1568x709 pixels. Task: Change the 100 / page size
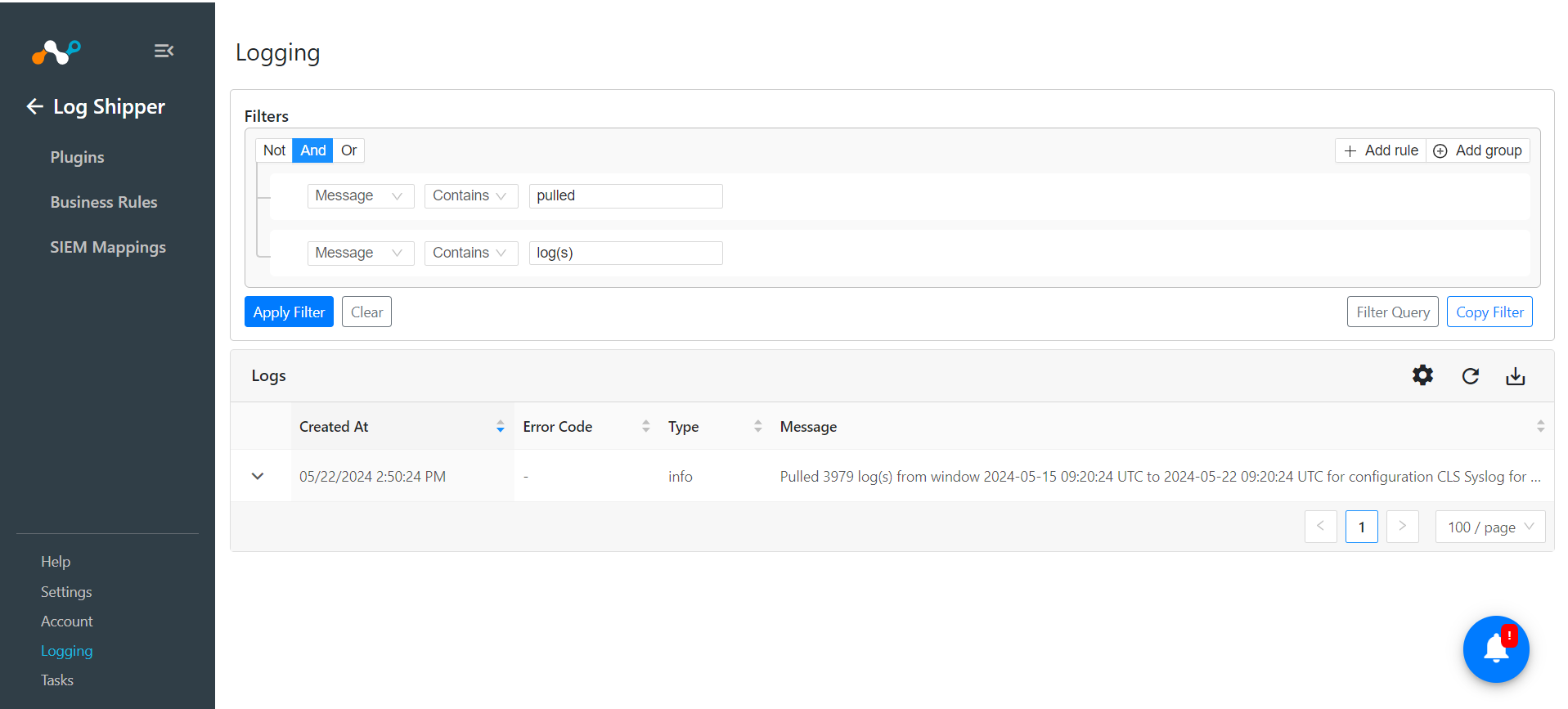1490,527
